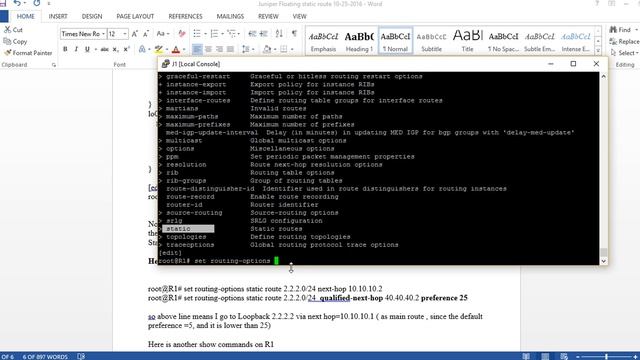Apply the yellow text highlight color
Screen dimensions: 640x360
158,49
